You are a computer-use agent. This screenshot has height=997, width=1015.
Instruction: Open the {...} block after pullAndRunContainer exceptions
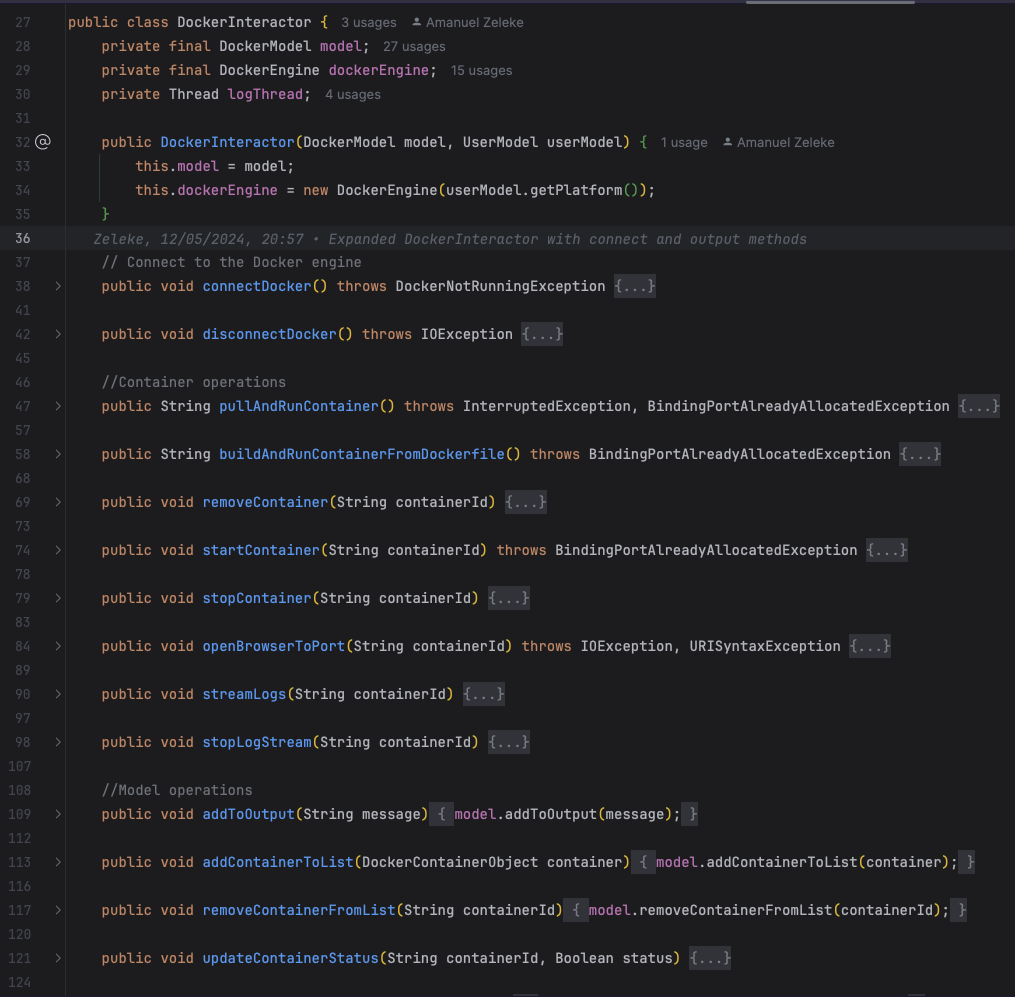tap(979, 406)
